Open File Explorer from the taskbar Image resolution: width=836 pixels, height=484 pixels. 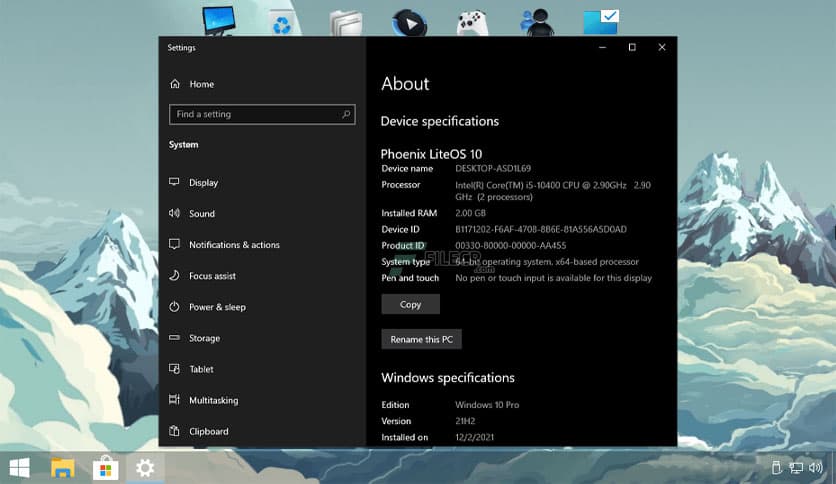coord(62,469)
